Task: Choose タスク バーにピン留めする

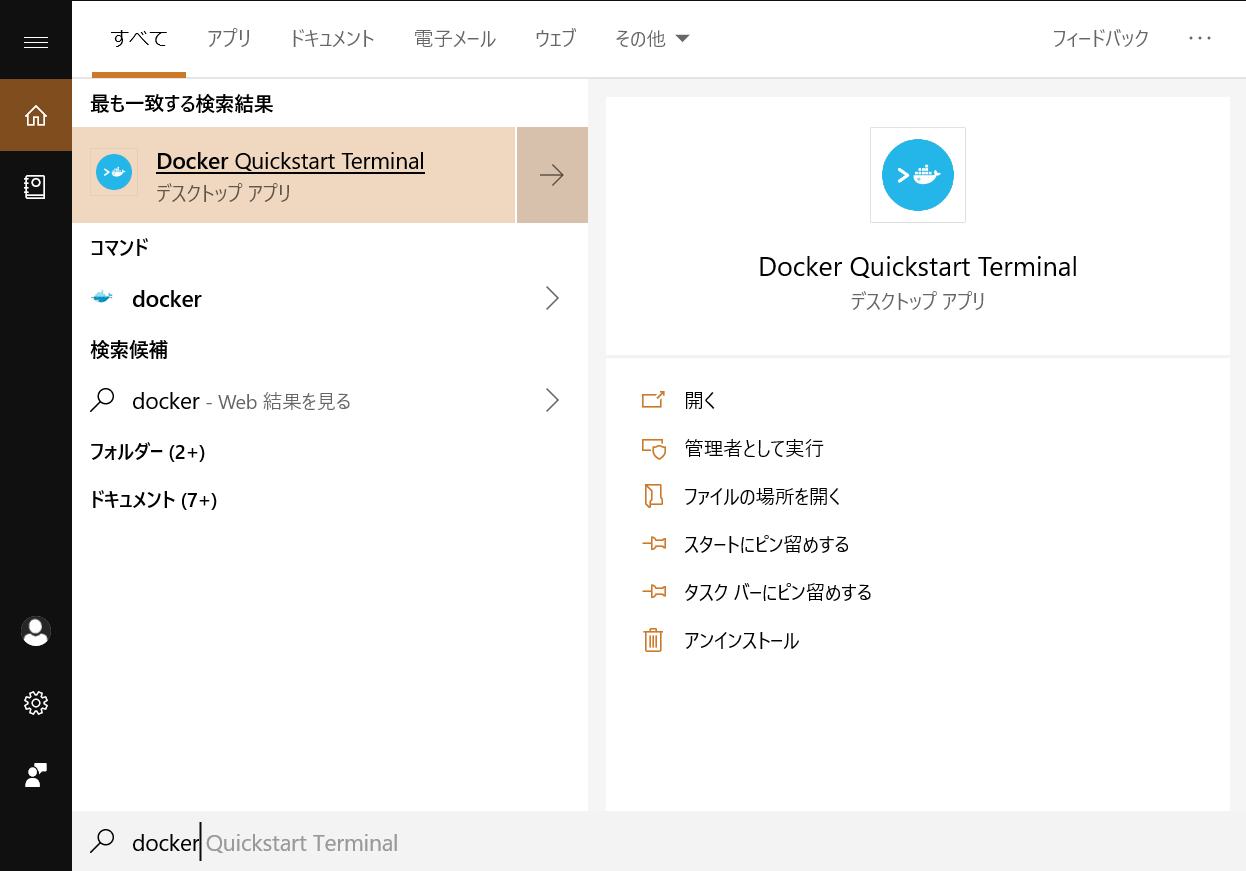Action: coord(778,592)
